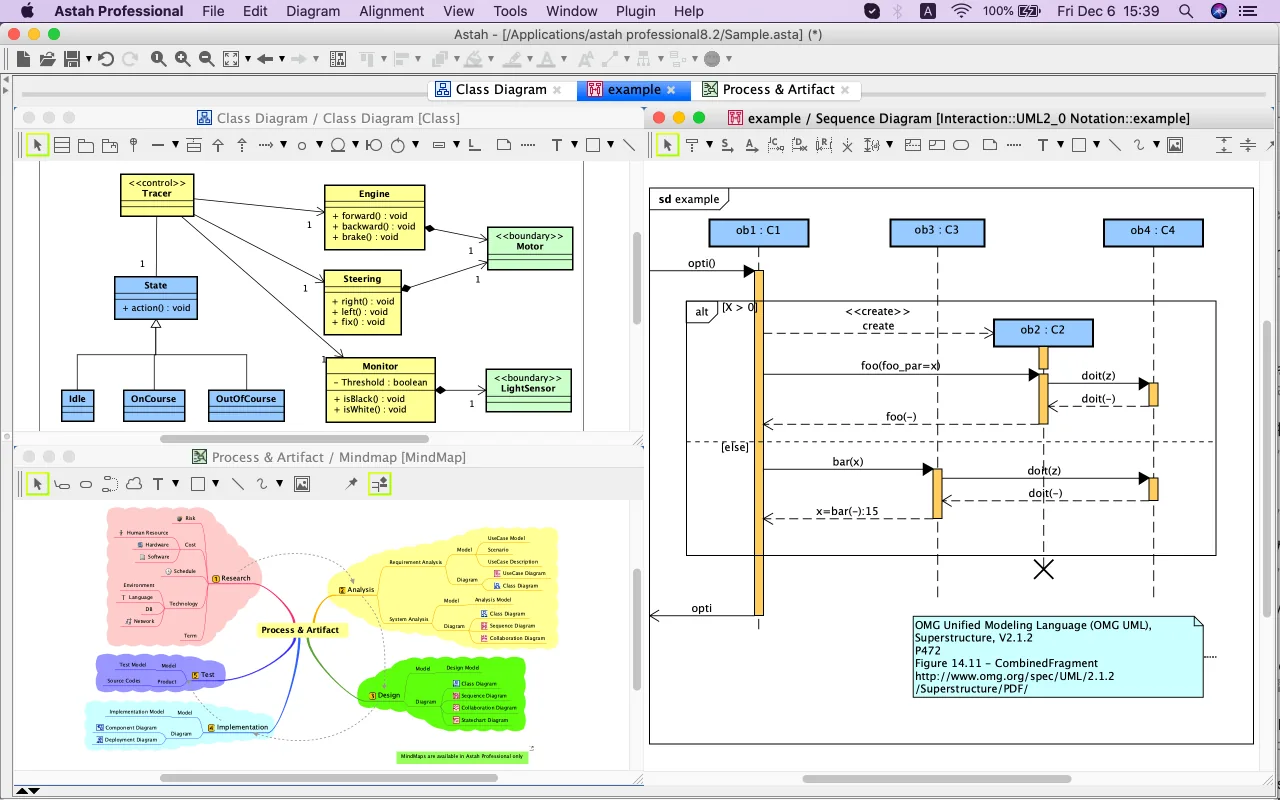Screen dimensions: 1280x800
Task: Select the Realization dashed arrow tool
Action: 242,145
